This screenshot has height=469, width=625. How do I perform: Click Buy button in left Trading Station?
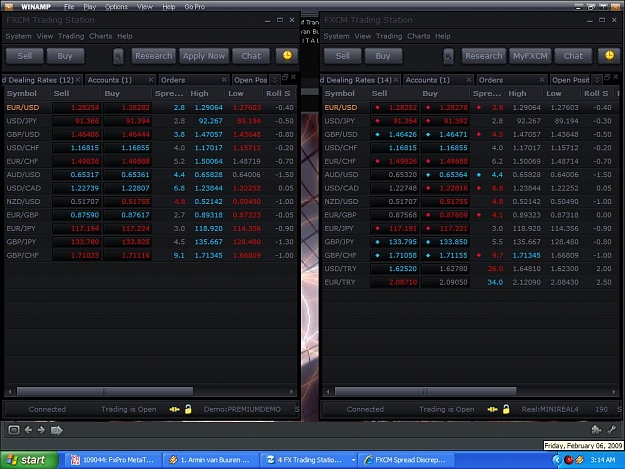65,56
